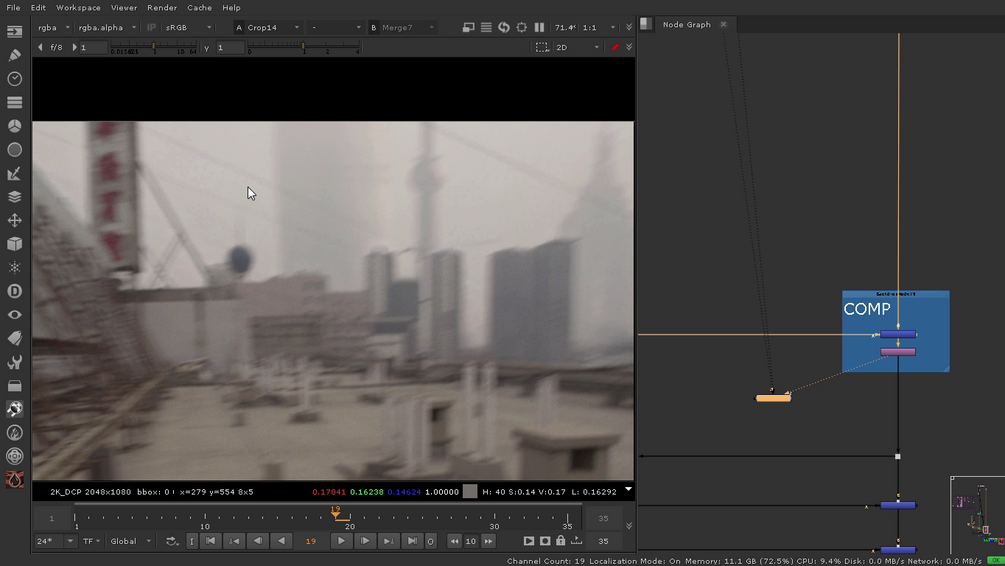The image size is (1005, 566).
Task: Adjust the gamma y slider
Action: coord(303,47)
